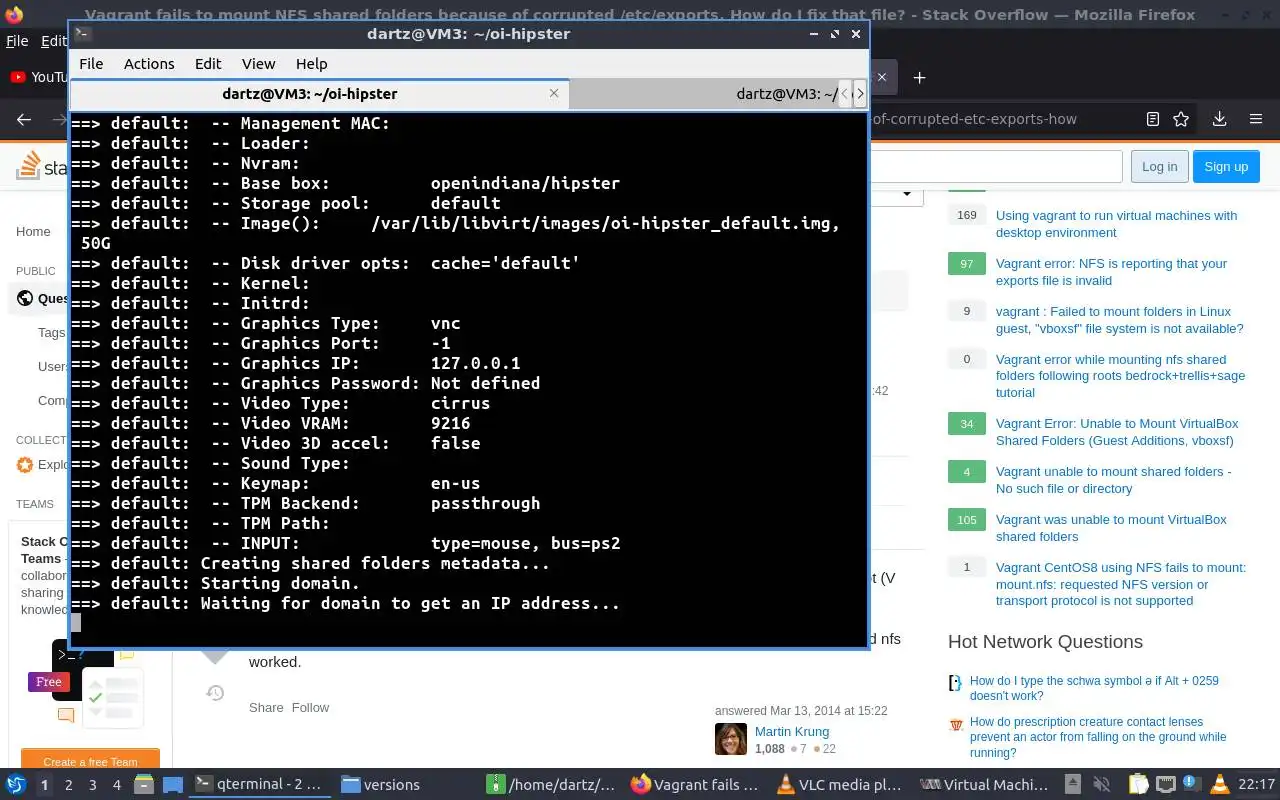Open the removable media eject tray icon
Viewport: 1280px width, 800px height.
[x=1073, y=785]
